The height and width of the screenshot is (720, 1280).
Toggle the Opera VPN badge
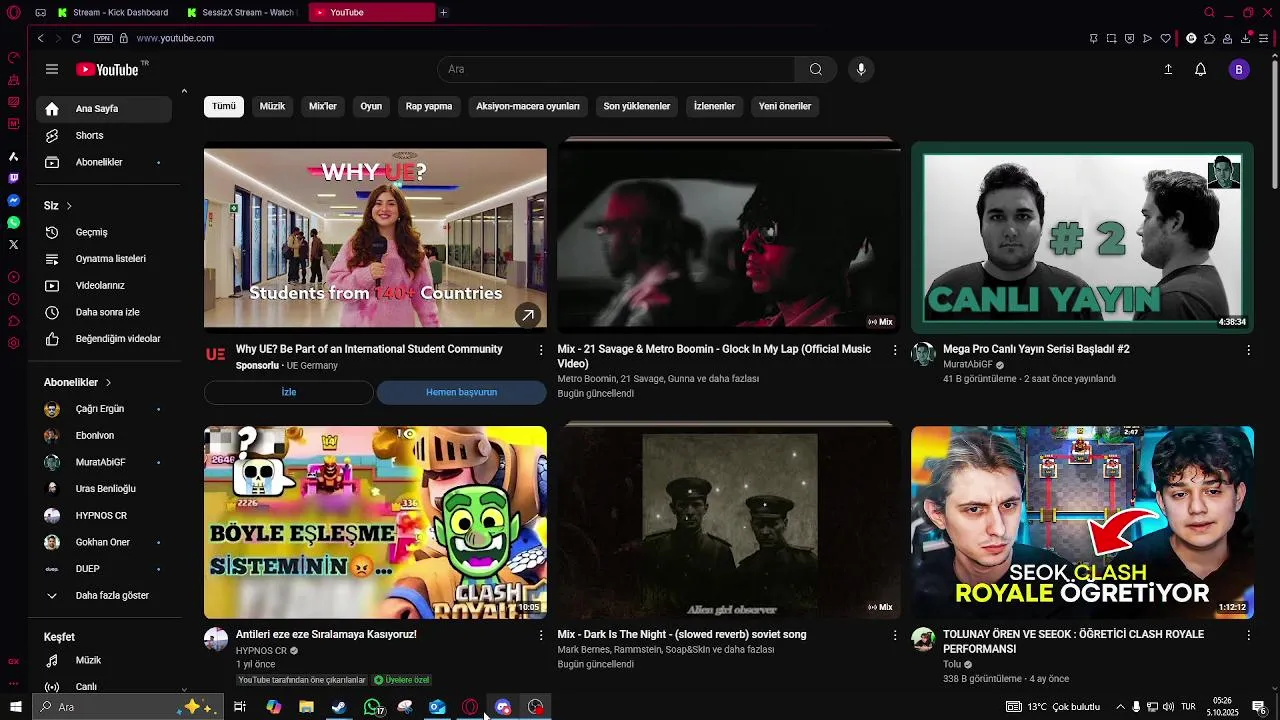(x=103, y=38)
